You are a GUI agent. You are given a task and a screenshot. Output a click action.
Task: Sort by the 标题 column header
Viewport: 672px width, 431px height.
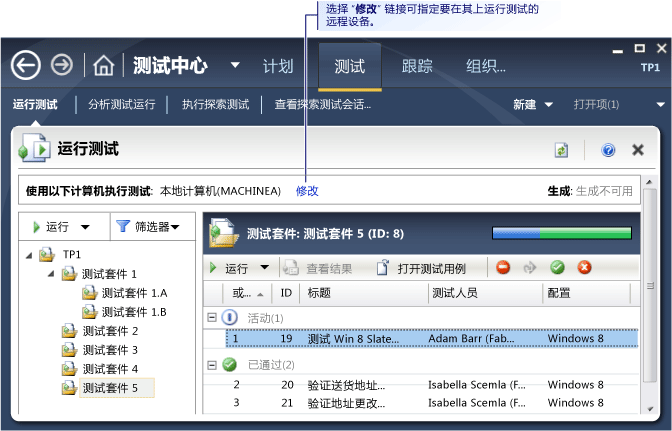(363, 293)
